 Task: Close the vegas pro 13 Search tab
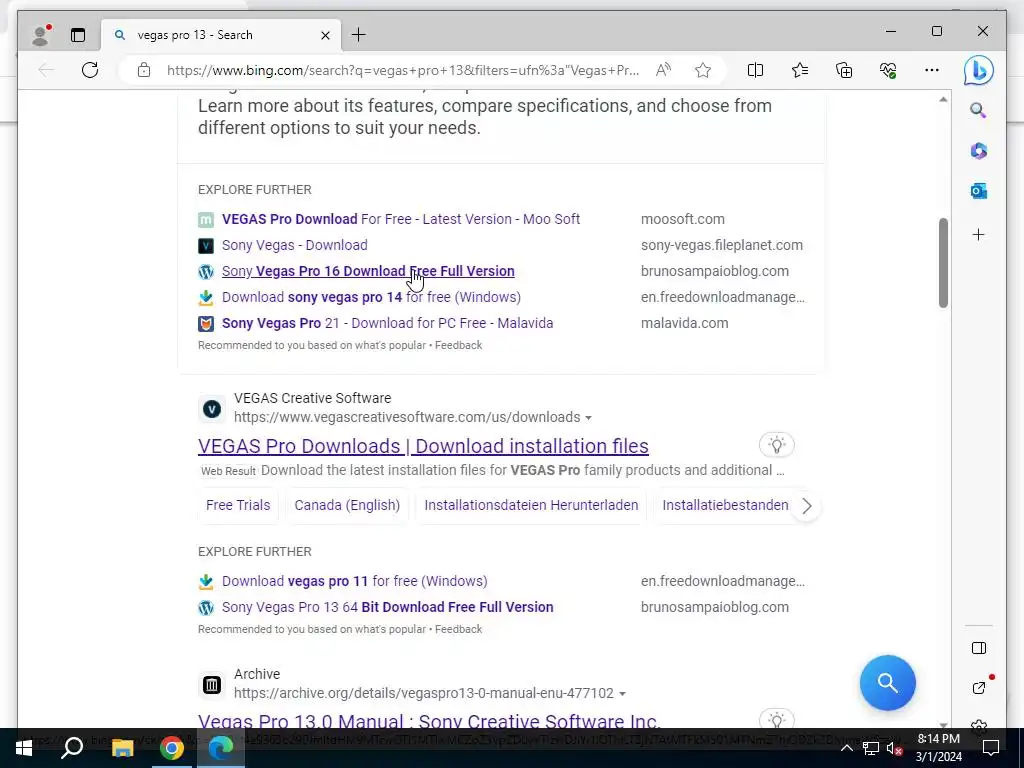click(x=325, y=35)
